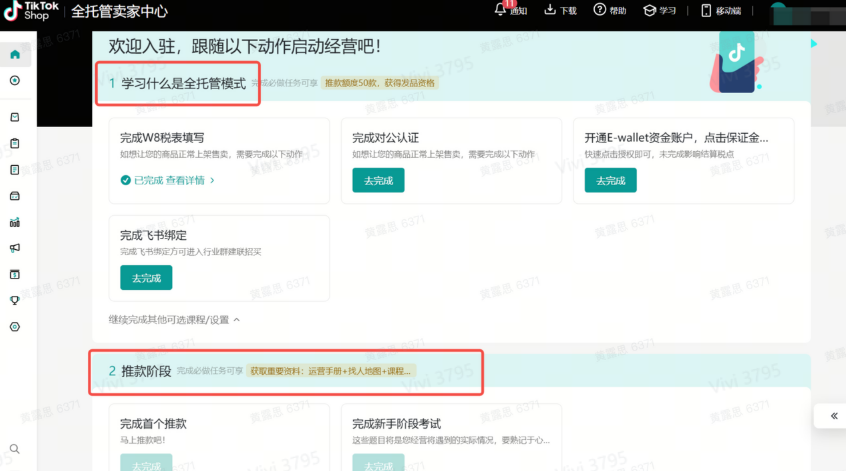846x471 pixels.
Task: Click the green checkmark on 已完成
Action: coord(126,180)
